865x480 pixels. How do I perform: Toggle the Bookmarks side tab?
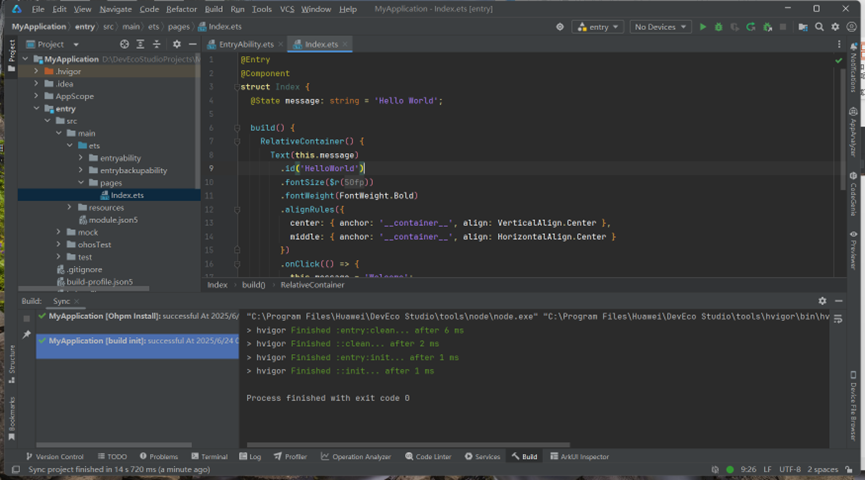click(x=12, y=419)
